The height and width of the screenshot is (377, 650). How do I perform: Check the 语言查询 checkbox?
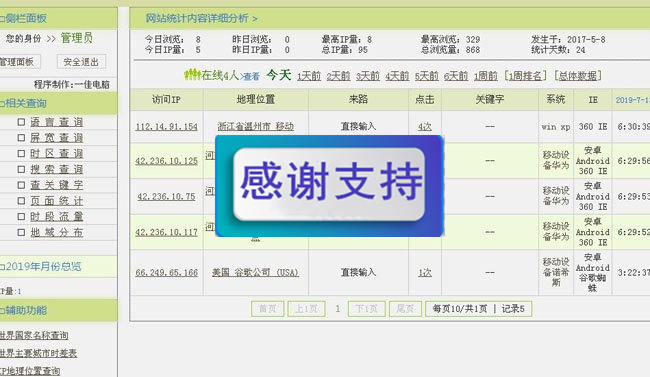(21, 122)
